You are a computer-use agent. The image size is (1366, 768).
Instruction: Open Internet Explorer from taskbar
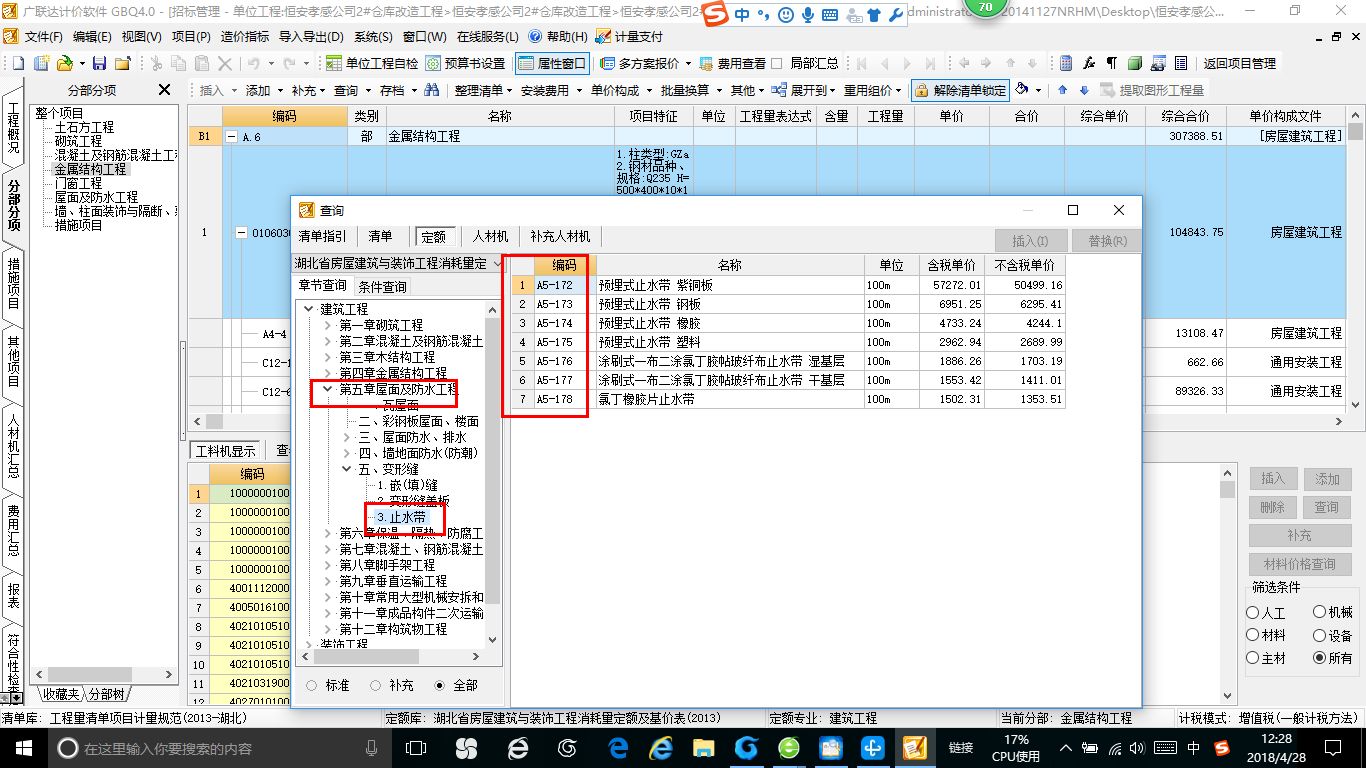coord(660,748)
